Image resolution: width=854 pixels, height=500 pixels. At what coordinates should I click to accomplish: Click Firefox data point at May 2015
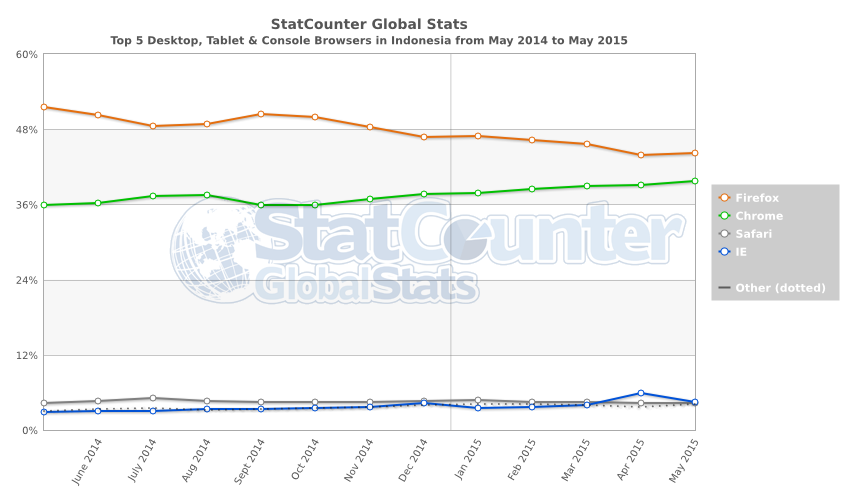(694, 153)
